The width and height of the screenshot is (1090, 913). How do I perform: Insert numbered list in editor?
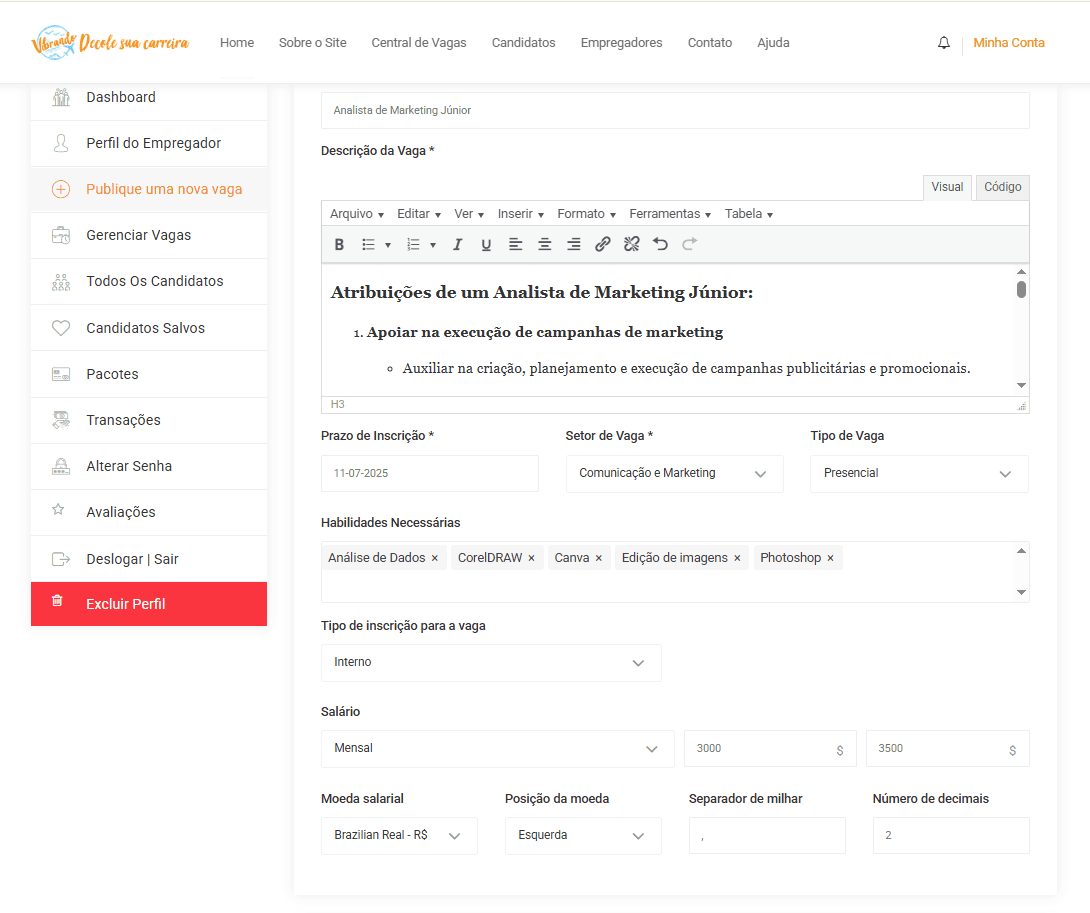pos(413,245)
